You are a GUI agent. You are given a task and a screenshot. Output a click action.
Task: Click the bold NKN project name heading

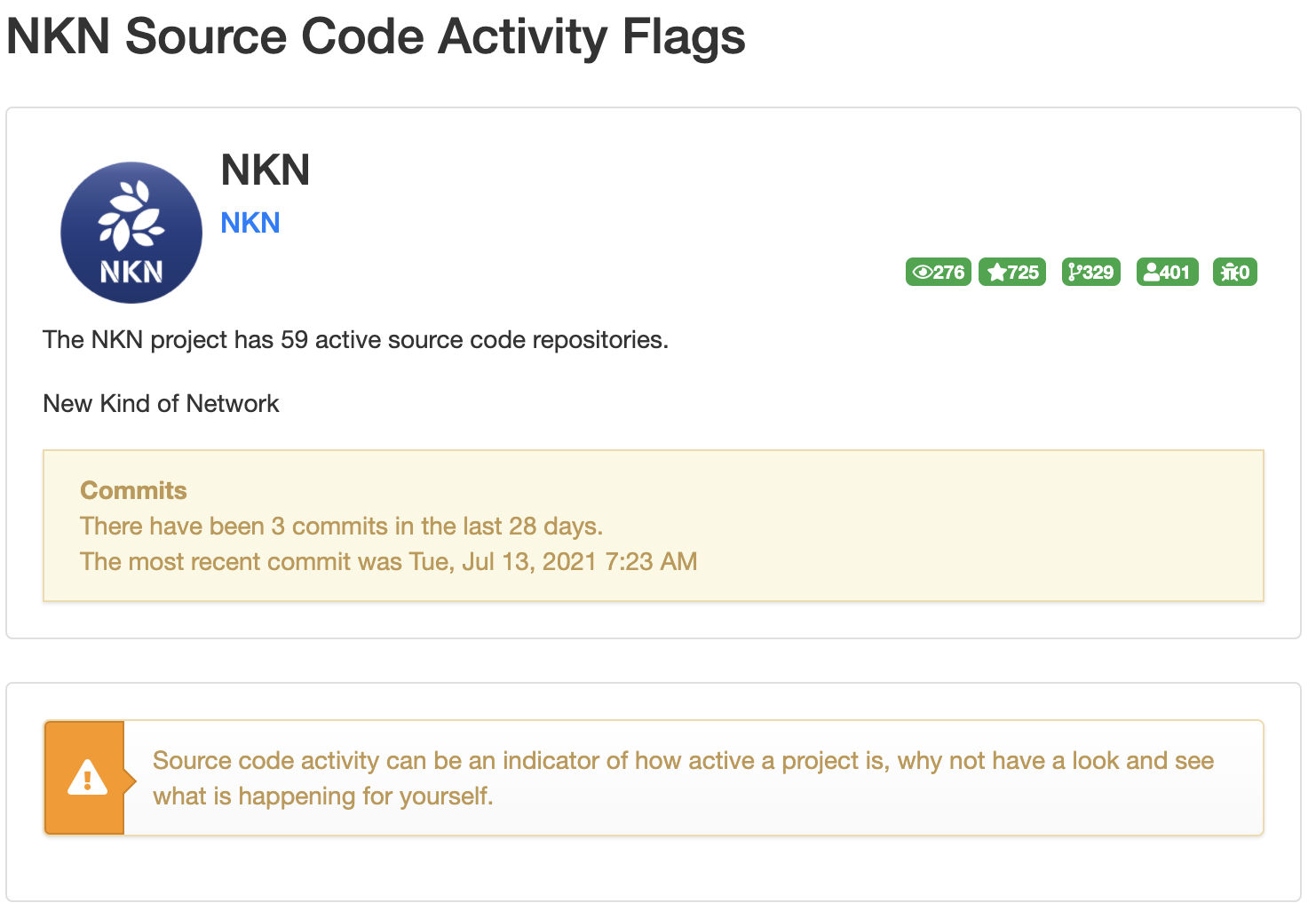pos(265,170)
